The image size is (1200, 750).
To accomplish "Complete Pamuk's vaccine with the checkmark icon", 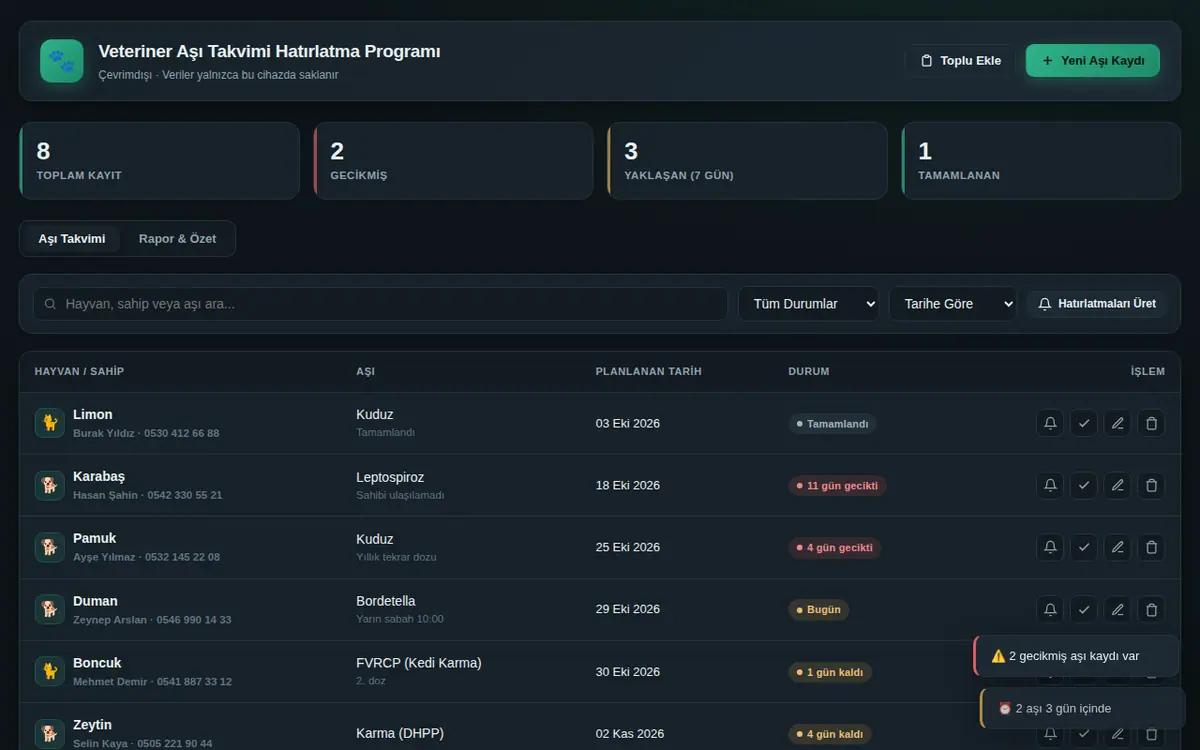I will [x=1084, y=547].
